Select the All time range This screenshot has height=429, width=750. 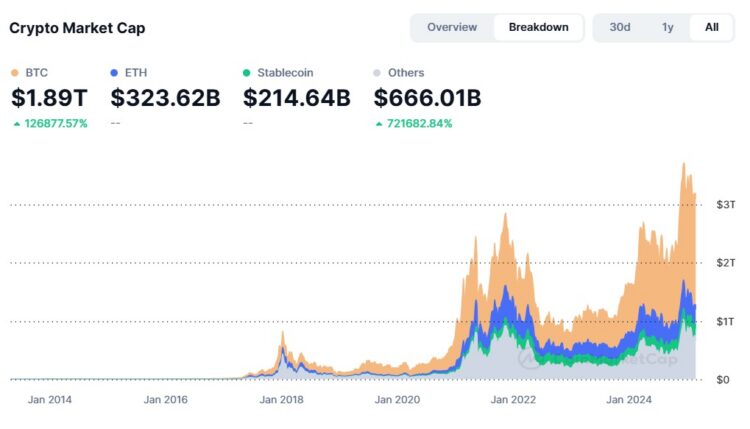[x=711, y=27]
